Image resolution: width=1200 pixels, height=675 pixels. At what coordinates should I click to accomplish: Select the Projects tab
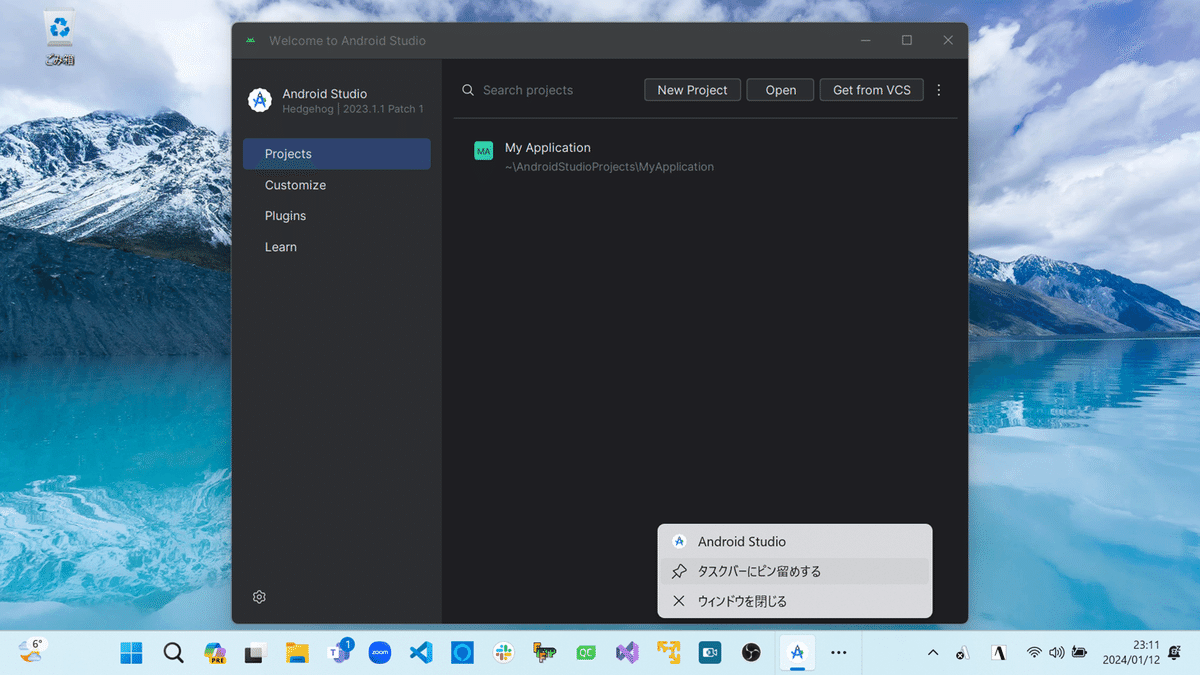(x=337, y=154)
